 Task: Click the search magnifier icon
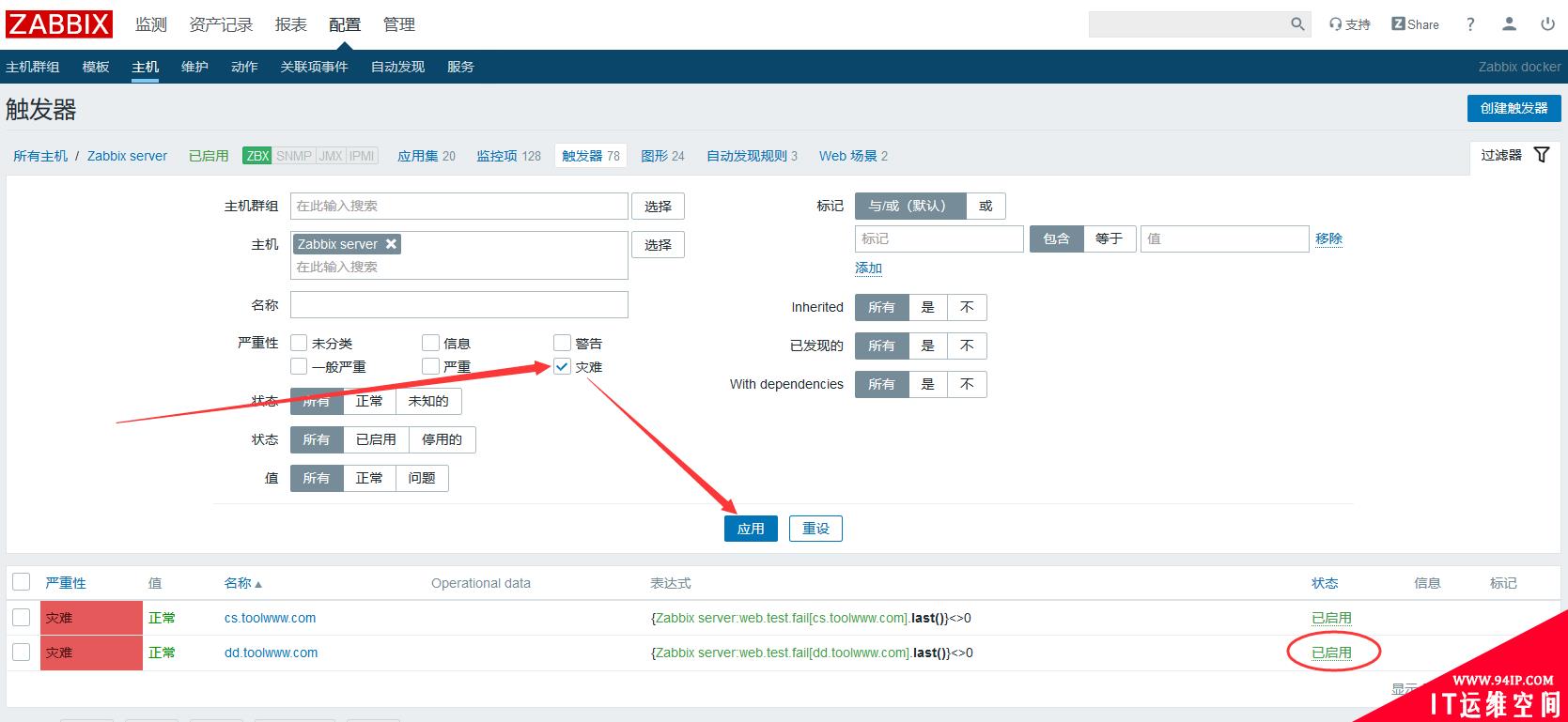point(1297,24)
